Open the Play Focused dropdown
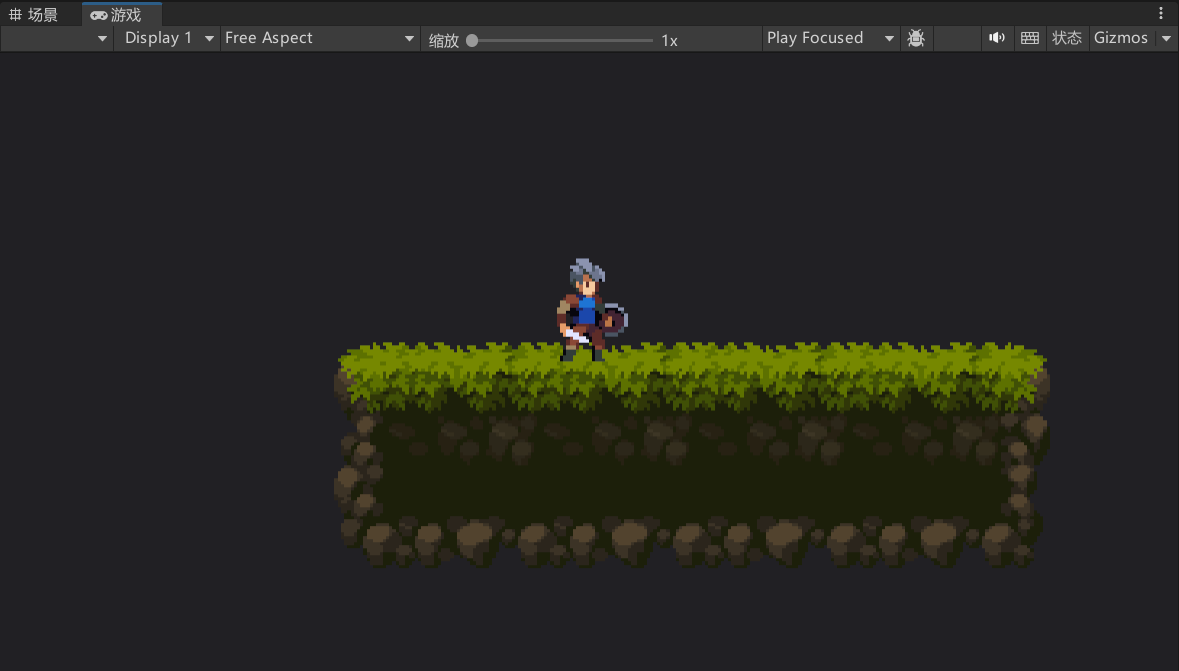 pyautogui.click(x=829, y=38)
